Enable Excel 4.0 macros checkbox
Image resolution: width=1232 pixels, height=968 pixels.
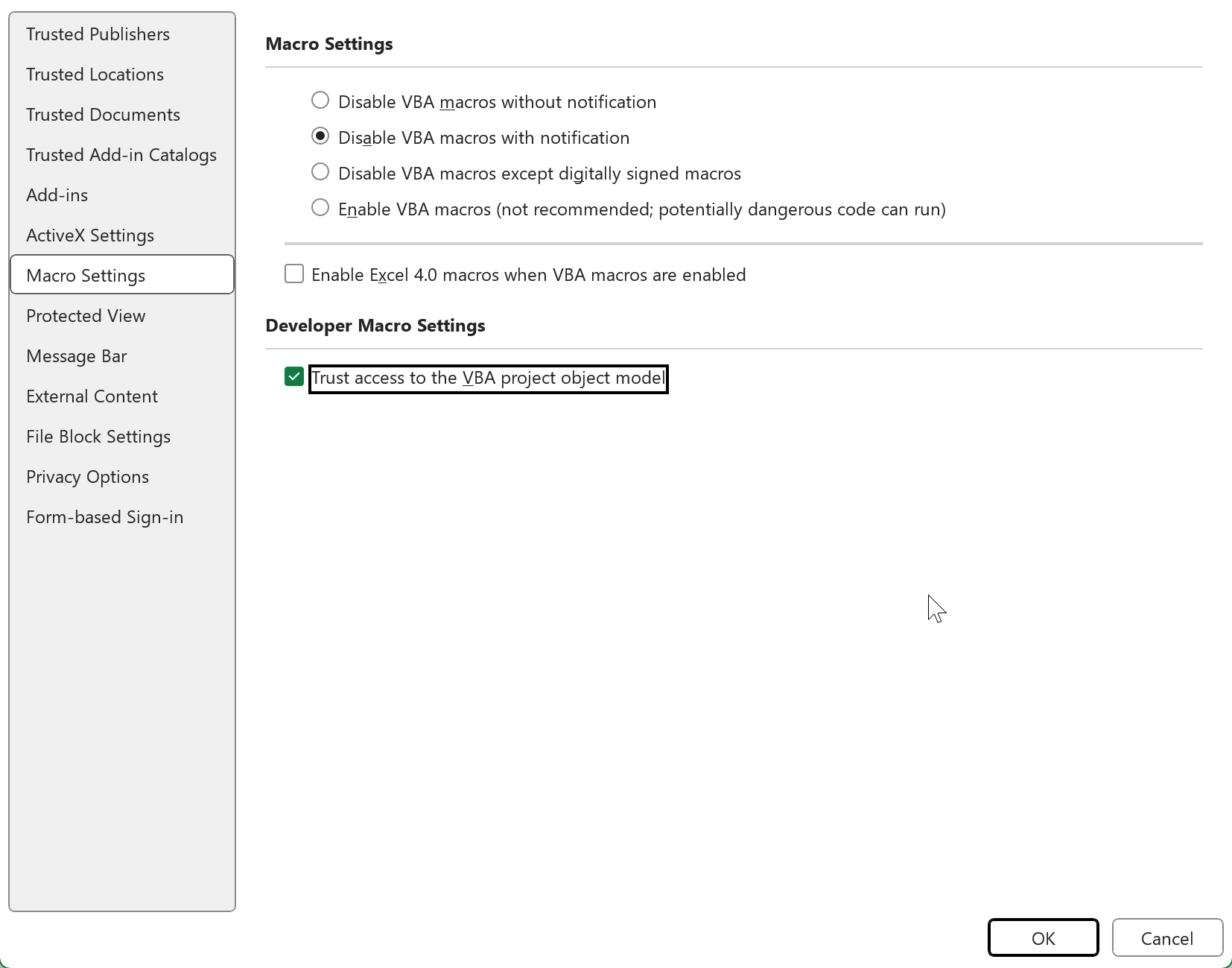(294, 274)
